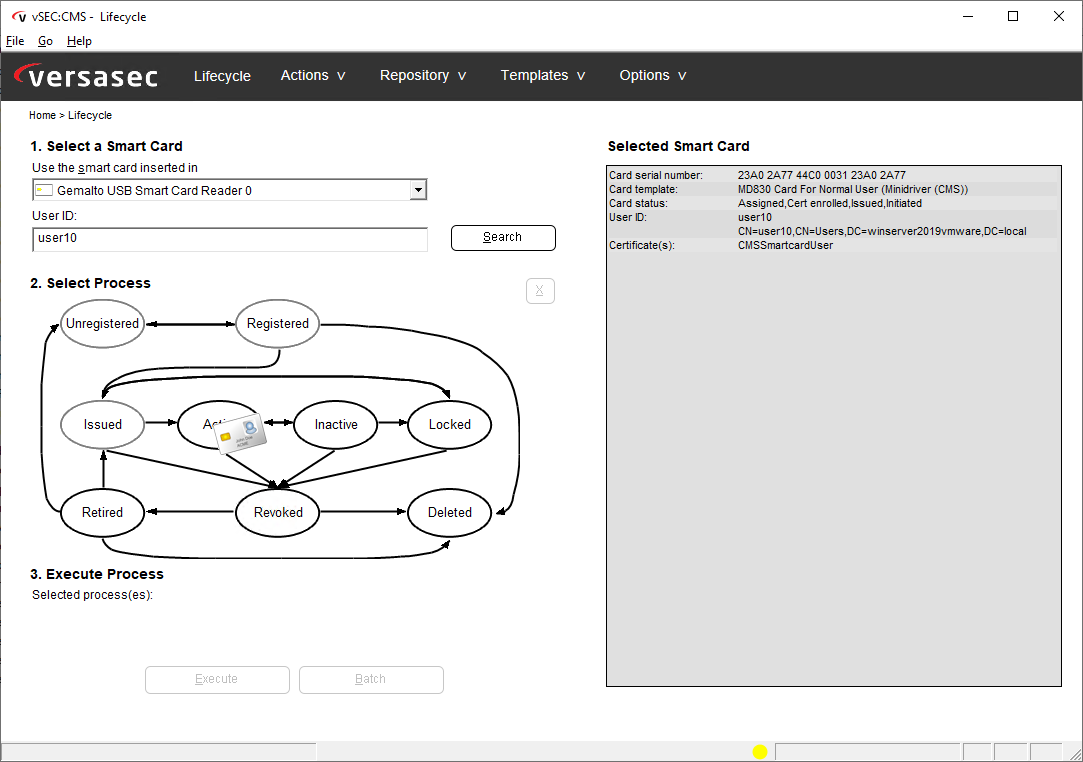Click the Home breadcrumb link

click(42, 115)
